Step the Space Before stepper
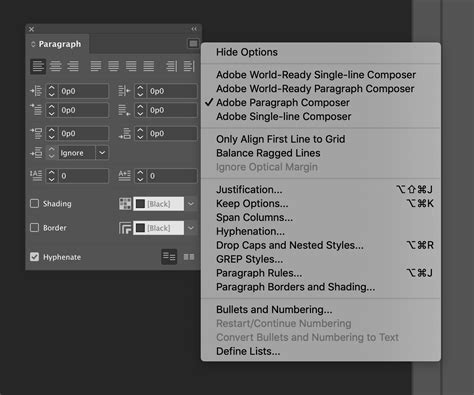The width and height of the screenshot is (474, 395). click(51, 133)
